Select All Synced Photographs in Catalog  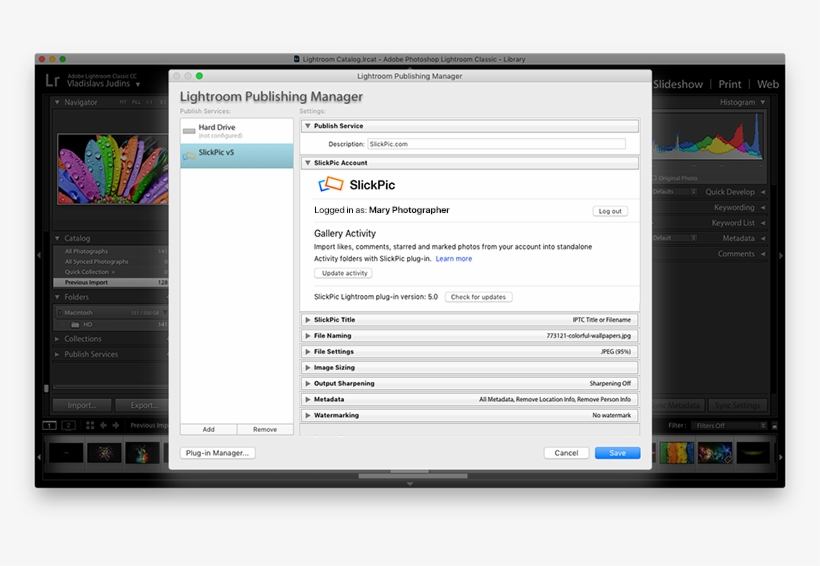pyautogui.click(x=111, y=262)
